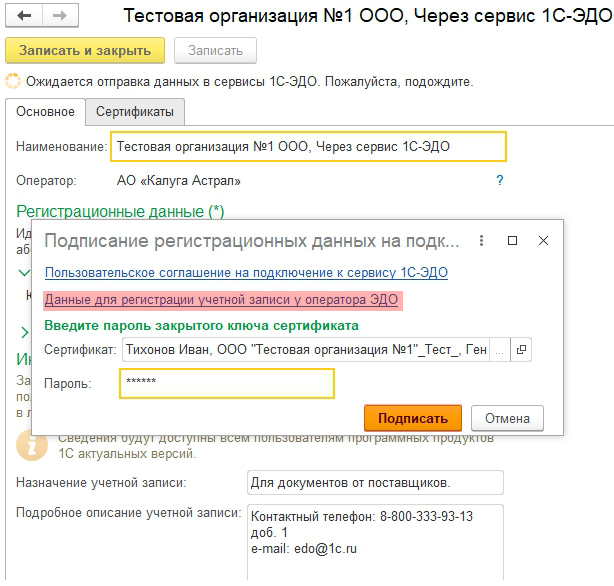Screen dimensions: 614x586
Task: Go back with the left arrow button
Action: tap(24, 15)
